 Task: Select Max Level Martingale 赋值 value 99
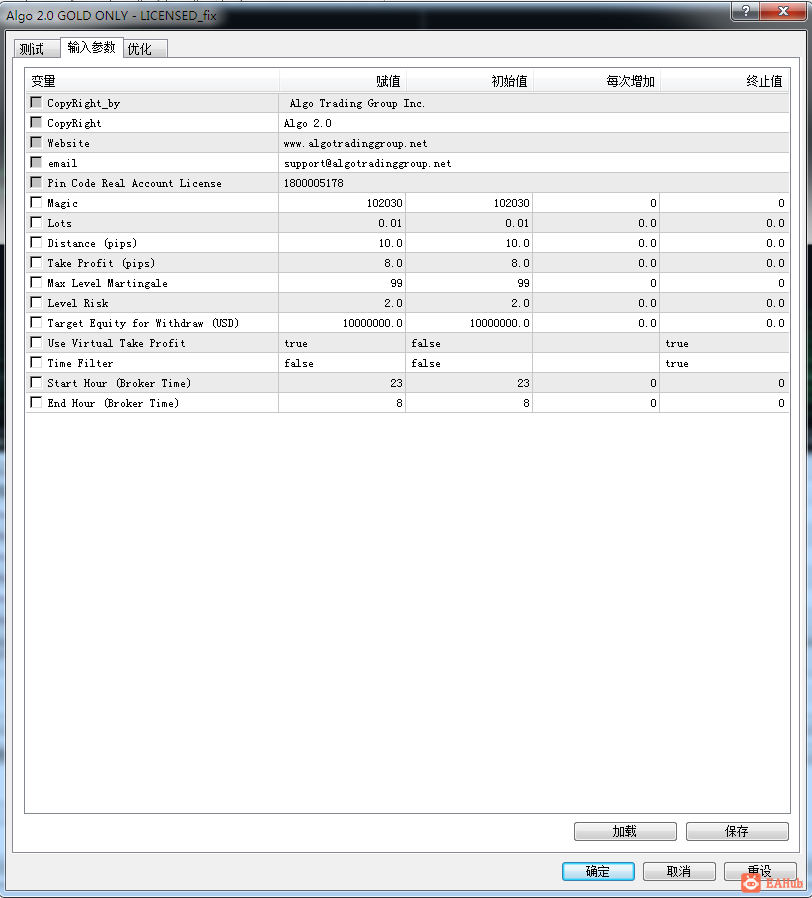tap(342, 283)
